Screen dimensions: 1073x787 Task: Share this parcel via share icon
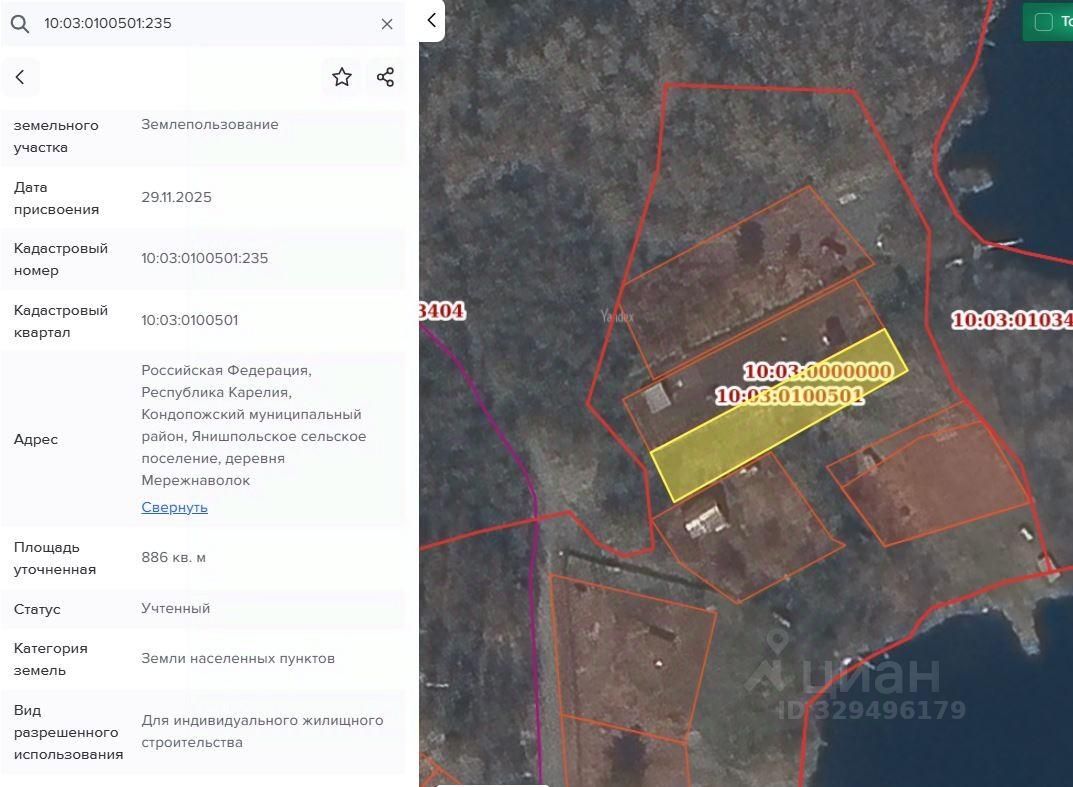click(x=385, y=77)
